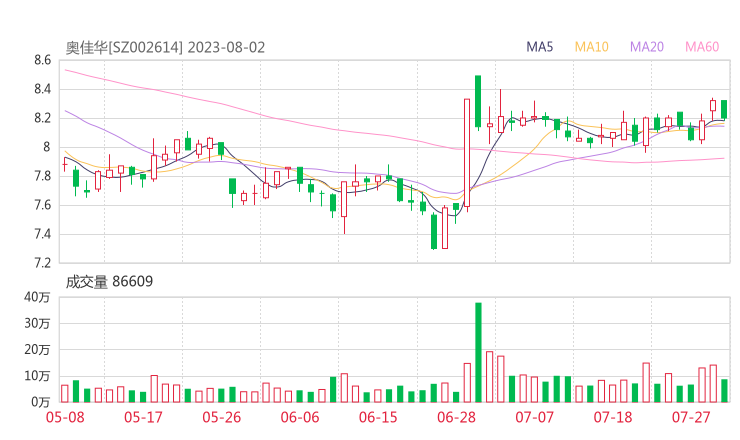Click the 20万 volume axis label

tap(37, 350)
